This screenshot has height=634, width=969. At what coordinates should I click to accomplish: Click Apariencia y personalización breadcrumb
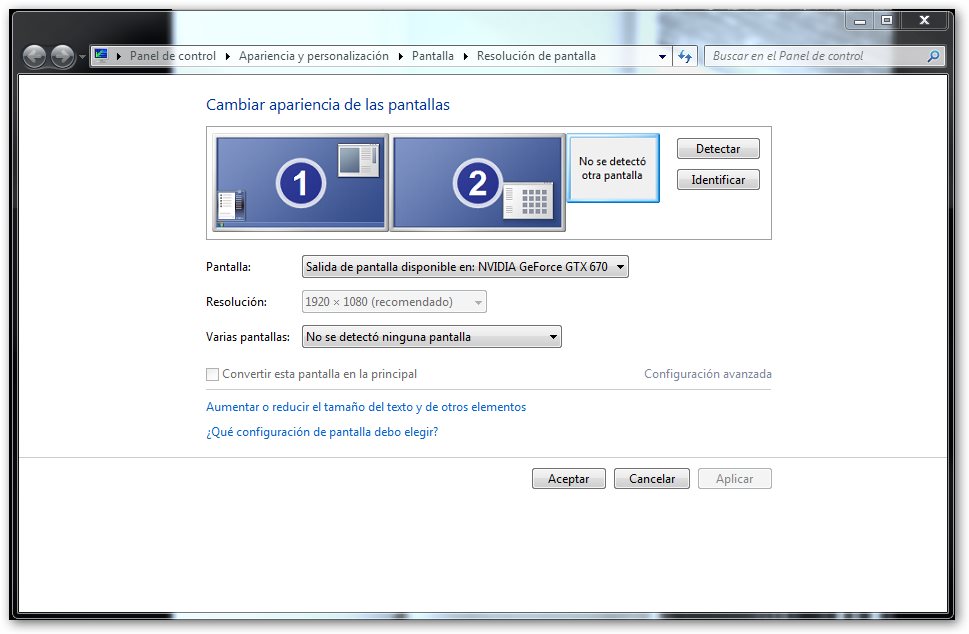[x=313, y=56]
